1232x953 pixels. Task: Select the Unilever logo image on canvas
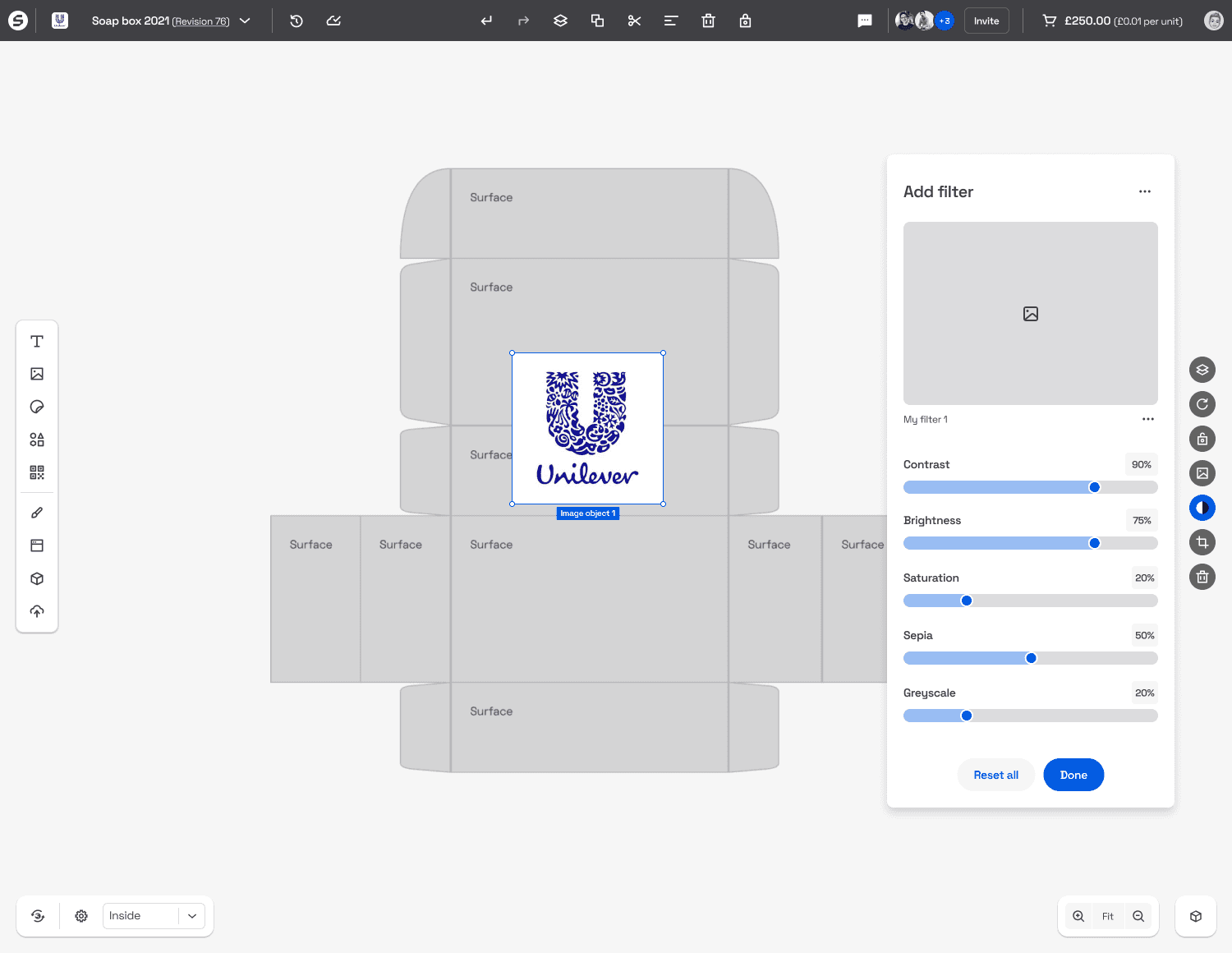click(x=587, y=428)
